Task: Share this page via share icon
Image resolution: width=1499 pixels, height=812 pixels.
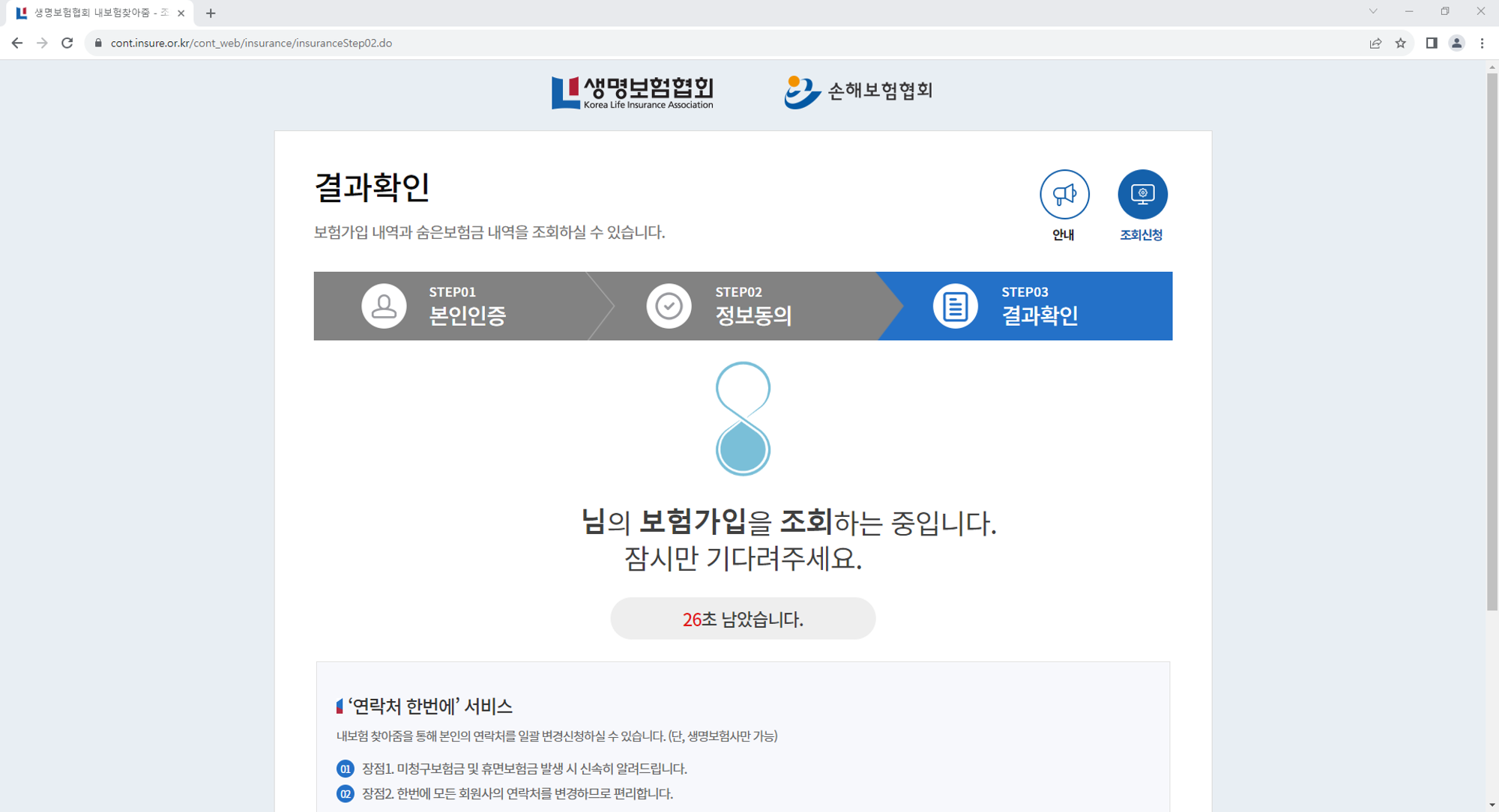Action: pyautogui.click(x=1375, y=43)
